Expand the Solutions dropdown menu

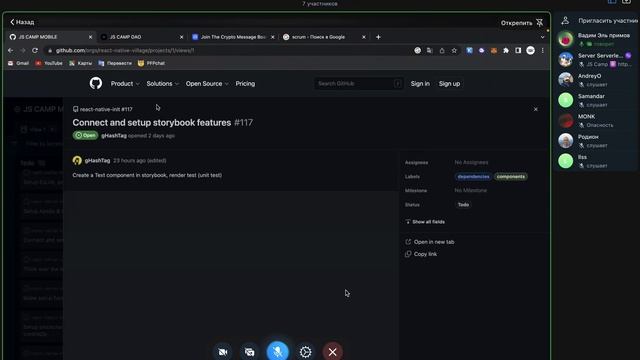(162, 84)
